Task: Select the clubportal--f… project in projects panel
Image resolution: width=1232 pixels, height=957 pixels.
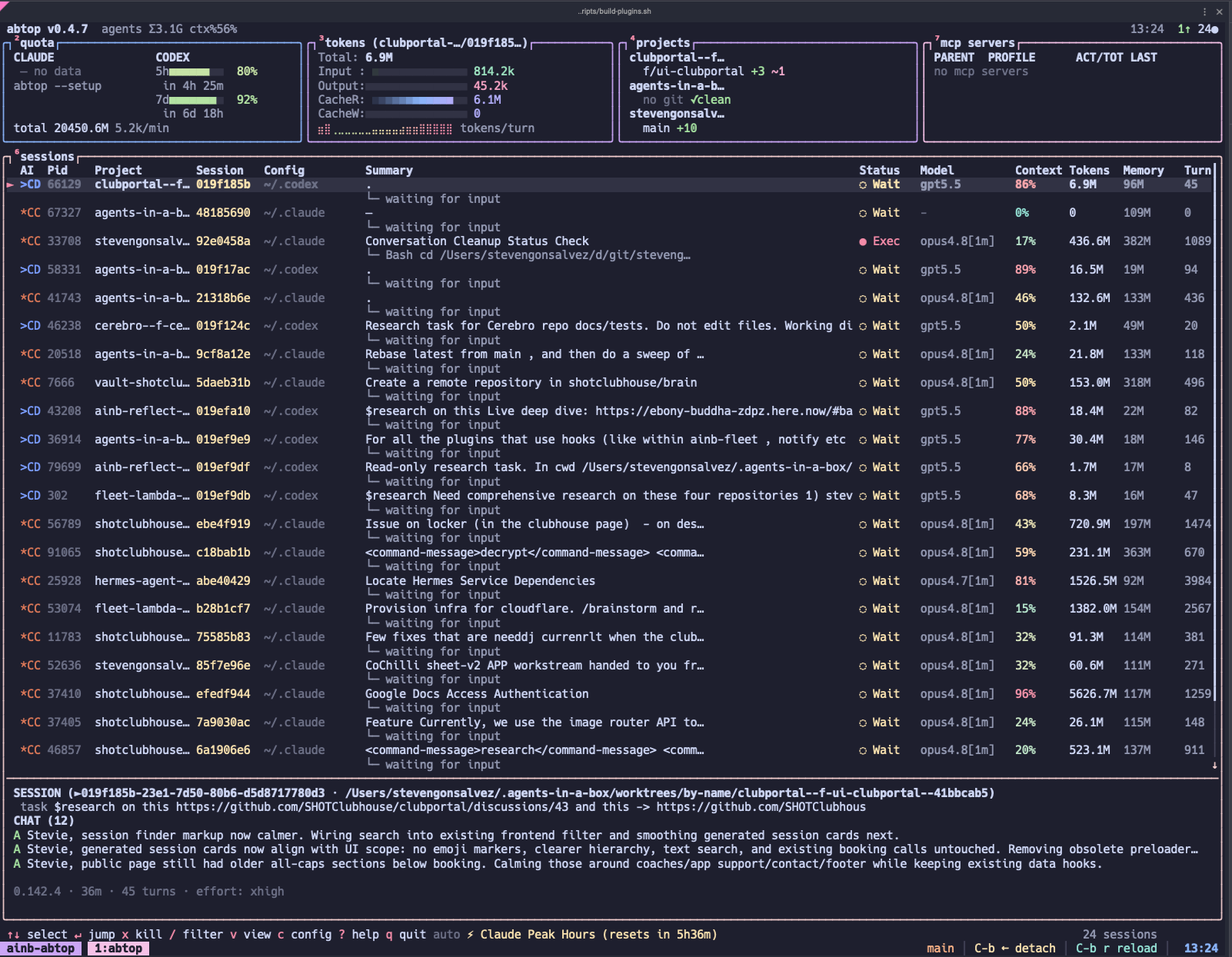Action: tap(677, 58)
